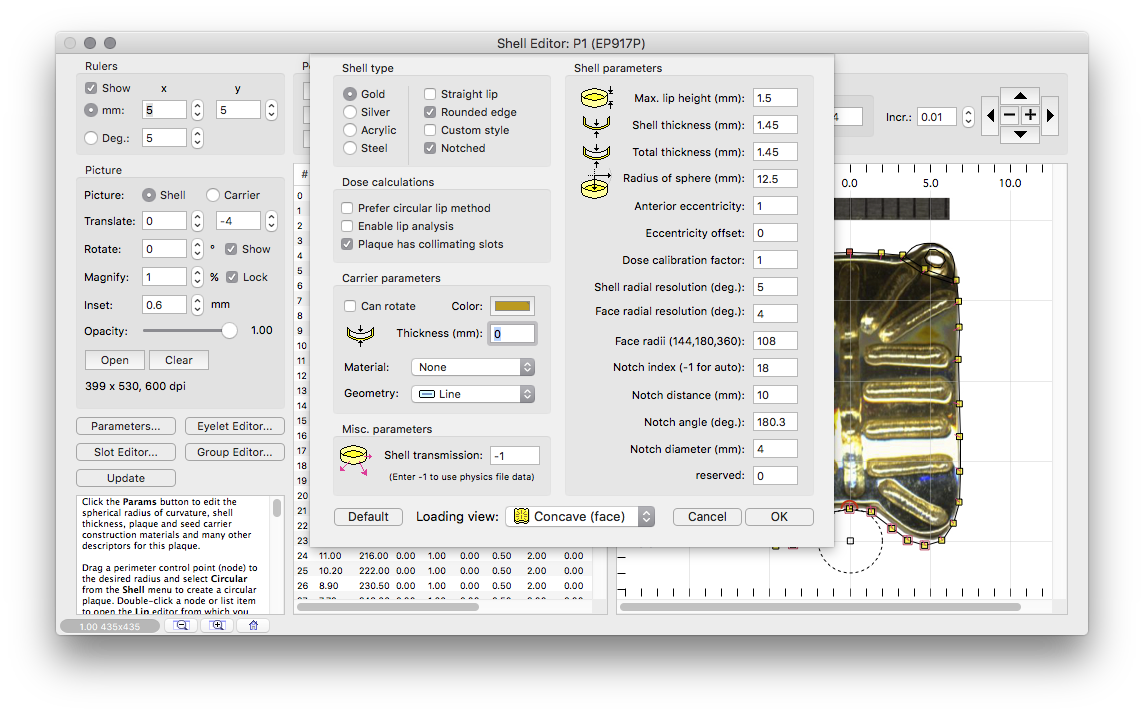This screenshot has height=715, width=1144.
Task: Click the eyelet on the plaque image
Action: [x=935, y=258]
